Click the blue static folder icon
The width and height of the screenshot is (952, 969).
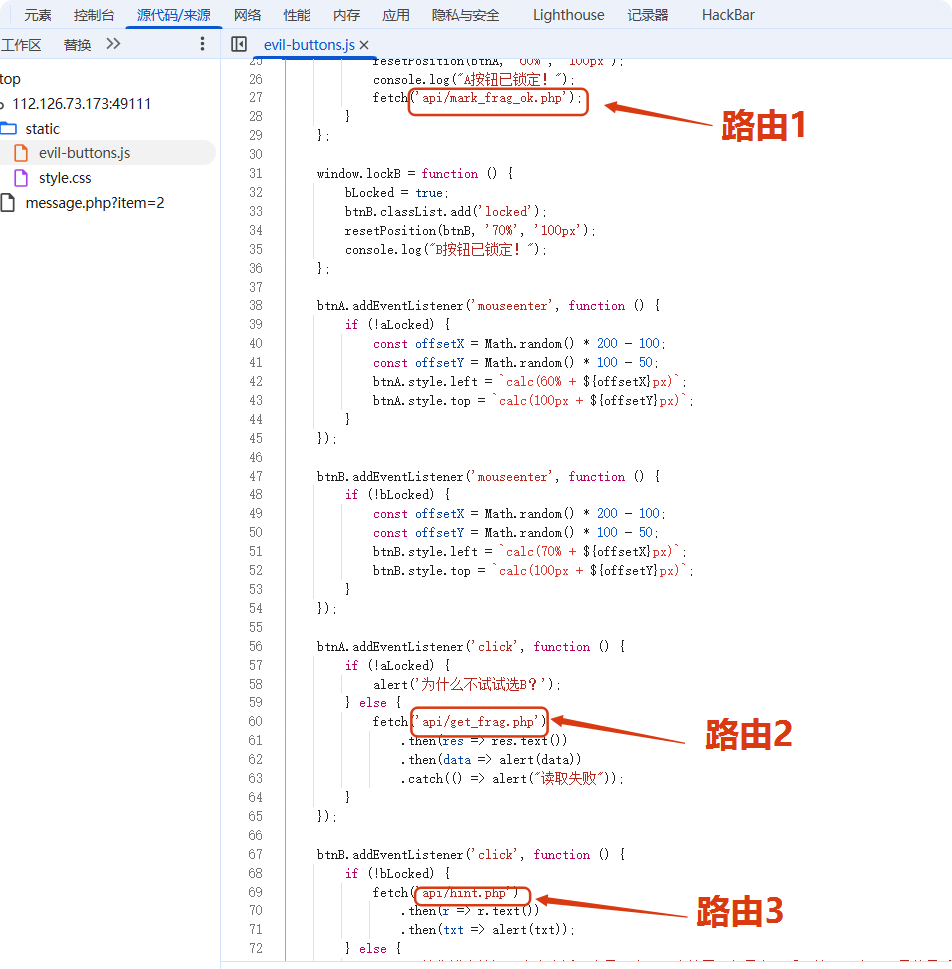(9, 129)
